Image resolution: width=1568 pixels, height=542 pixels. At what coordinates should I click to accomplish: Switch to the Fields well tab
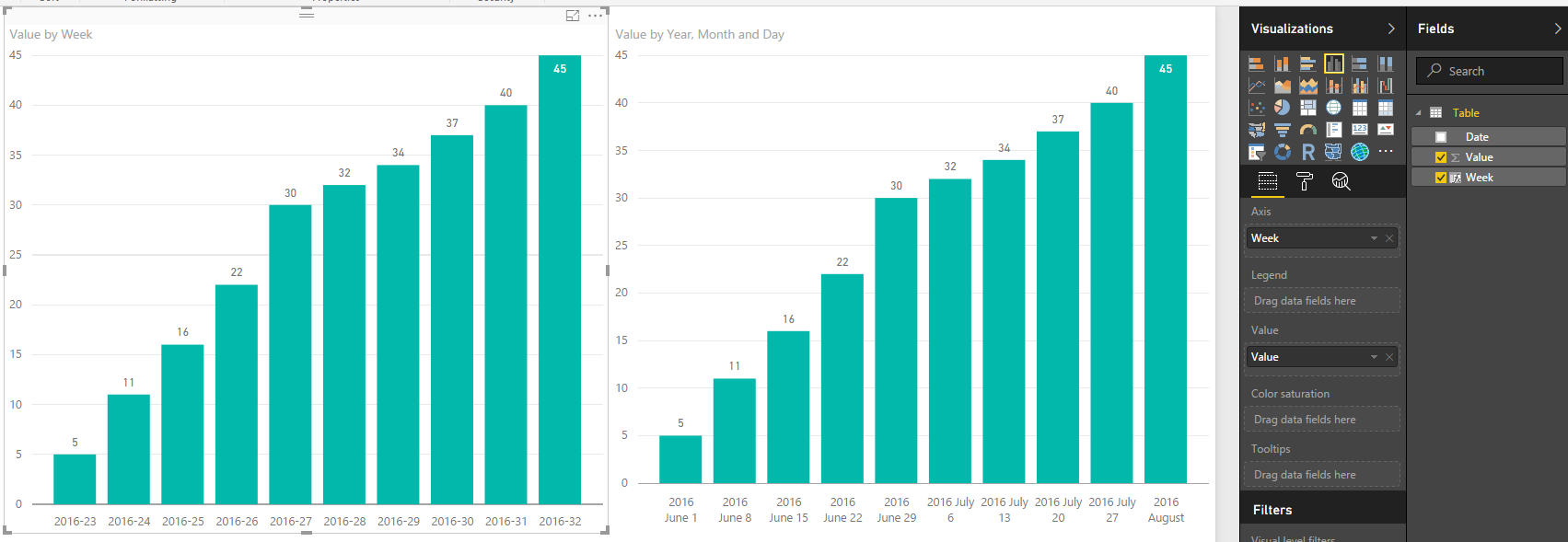coord(1268,181)
